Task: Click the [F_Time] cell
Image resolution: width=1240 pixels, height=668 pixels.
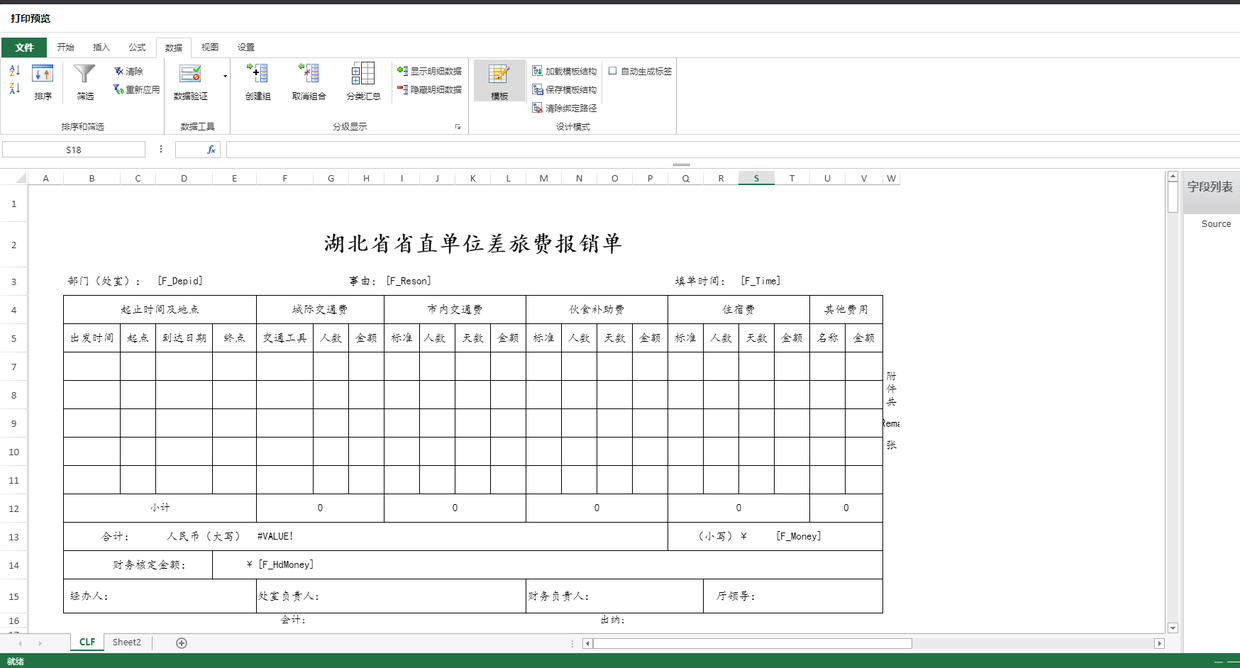Action: pyautogui.click(x=760, y=281)
